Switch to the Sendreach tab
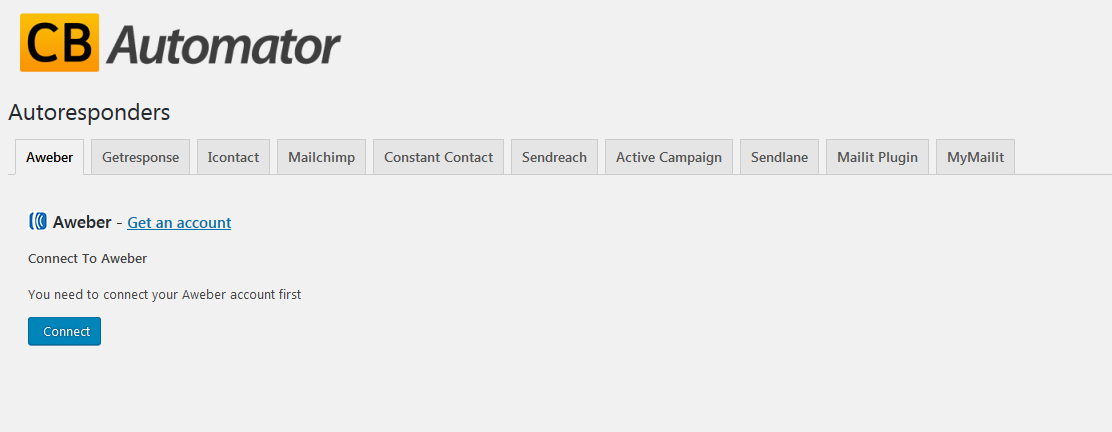 point(554,157)
